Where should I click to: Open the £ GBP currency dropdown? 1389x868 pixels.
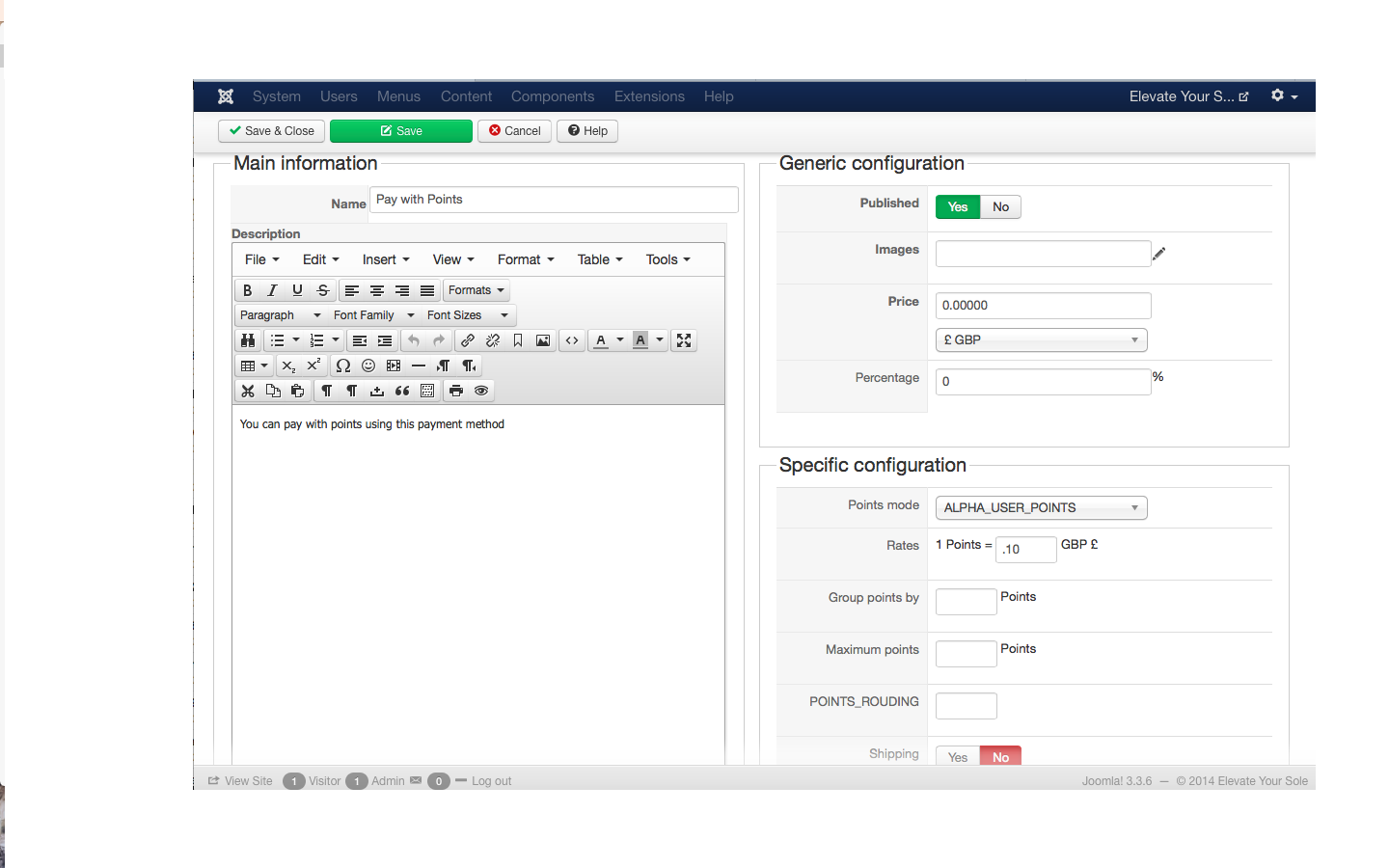[x=1041, y=340]
